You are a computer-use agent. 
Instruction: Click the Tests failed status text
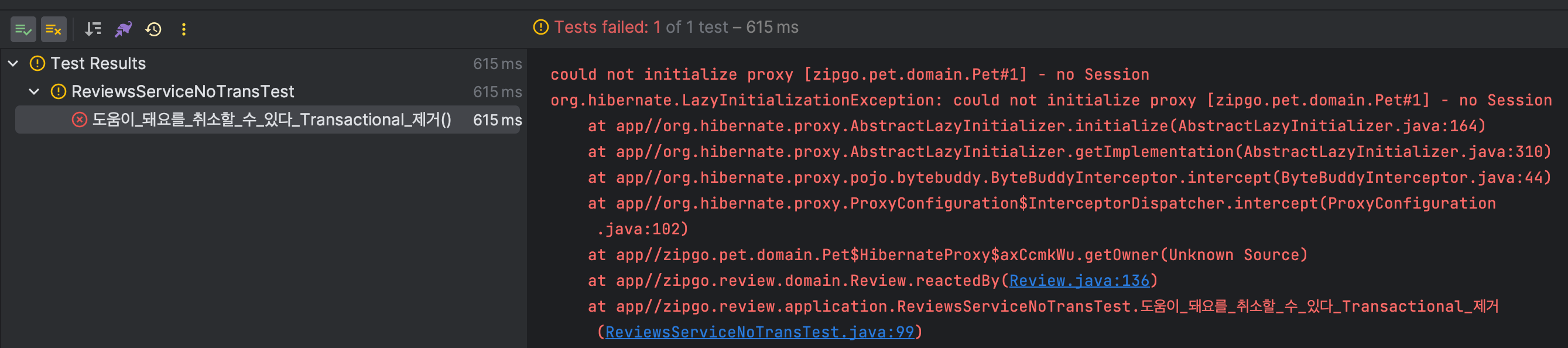676,28
